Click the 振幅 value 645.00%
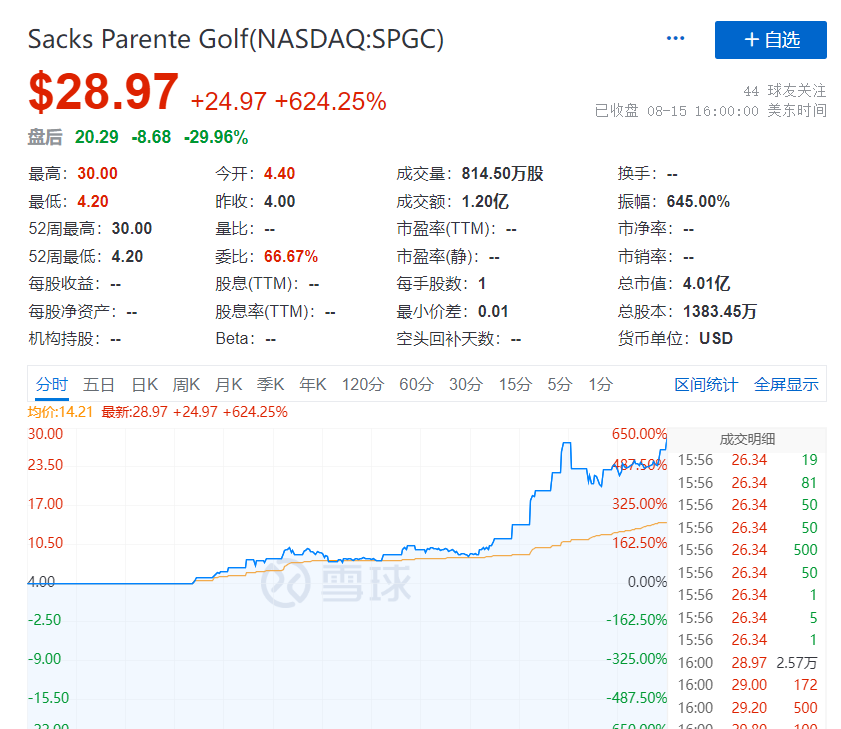Screen dimensions: 841x729 point(698,201)
